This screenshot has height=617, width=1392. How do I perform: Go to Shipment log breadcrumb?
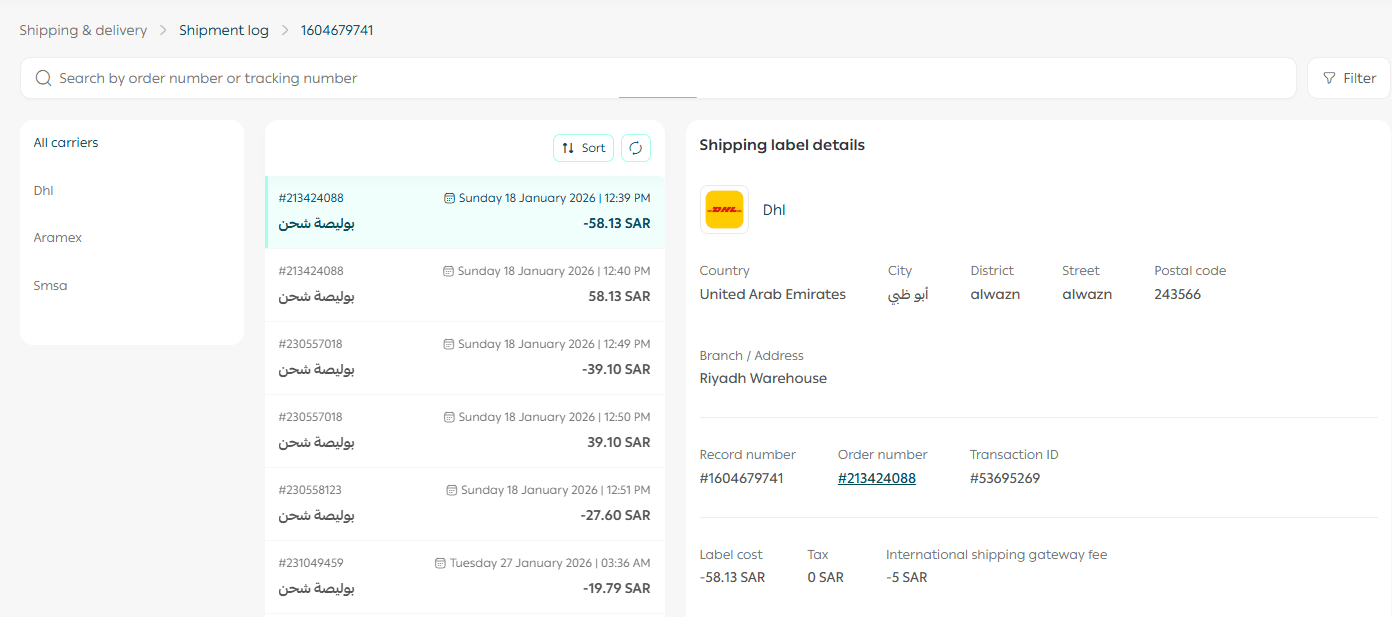224,30
